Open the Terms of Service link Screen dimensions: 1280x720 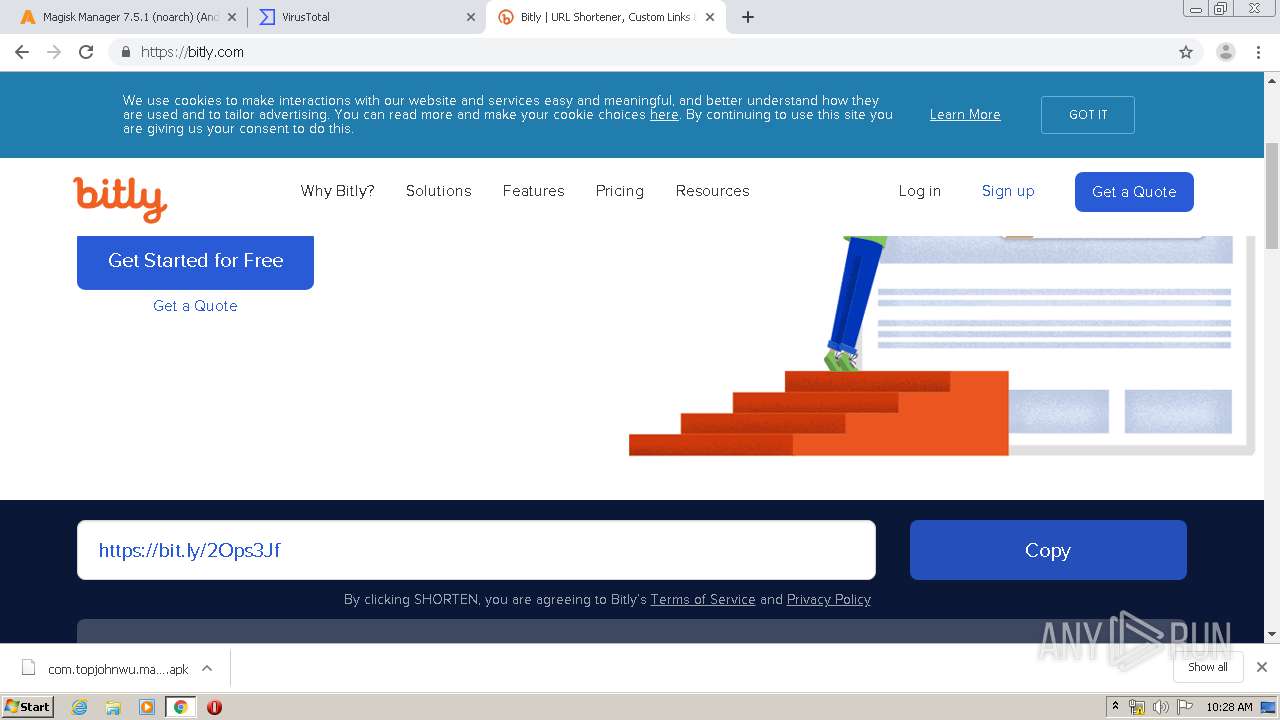coord(703,600)
